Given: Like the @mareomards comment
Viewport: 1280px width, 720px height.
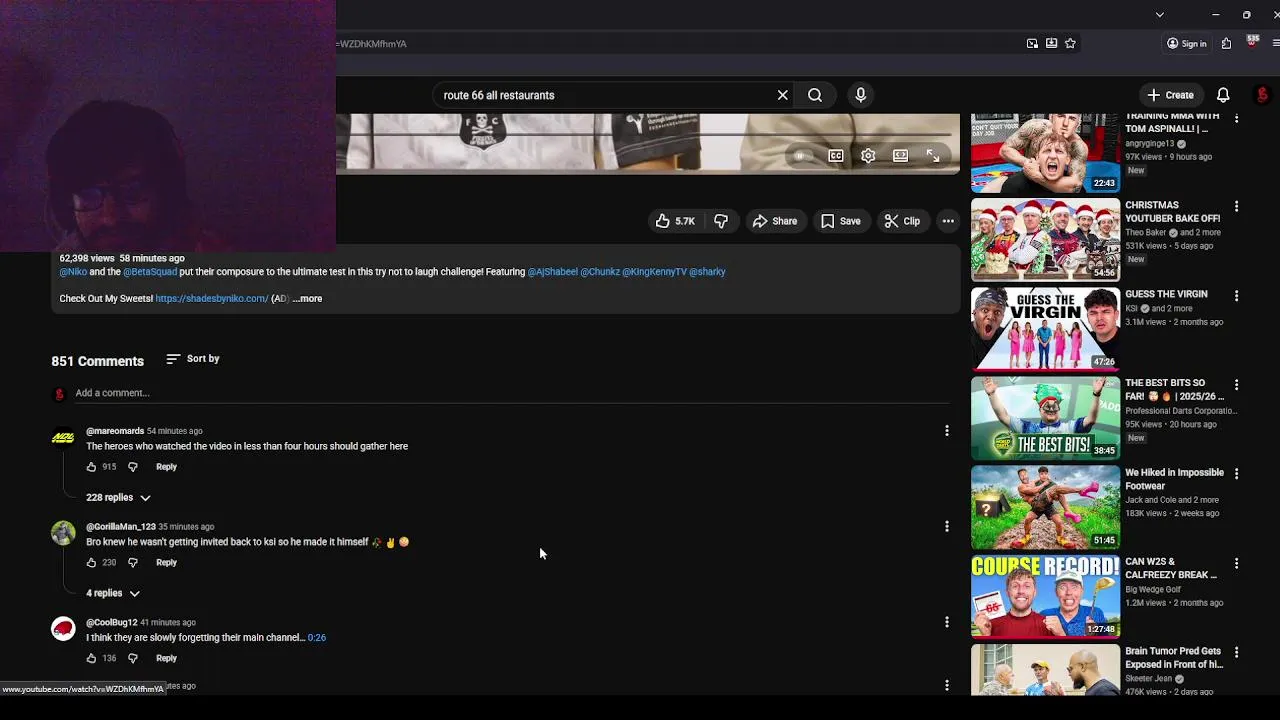Looking at the screenshot, I should point(91,467).
